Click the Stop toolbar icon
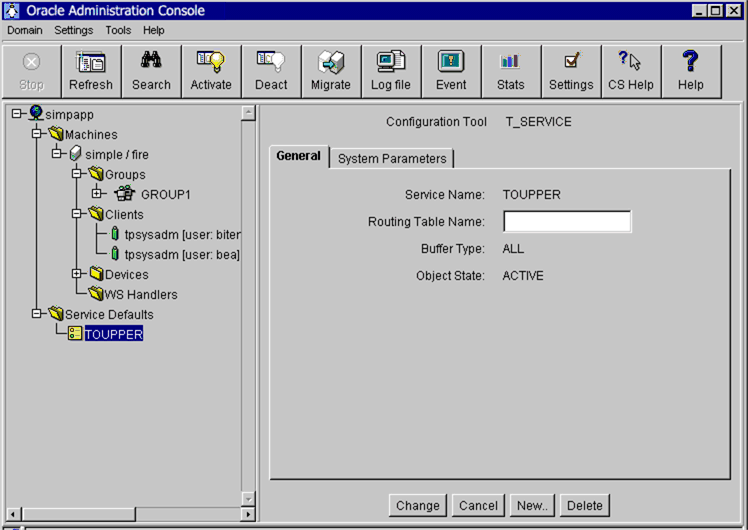 coord(31,62)
